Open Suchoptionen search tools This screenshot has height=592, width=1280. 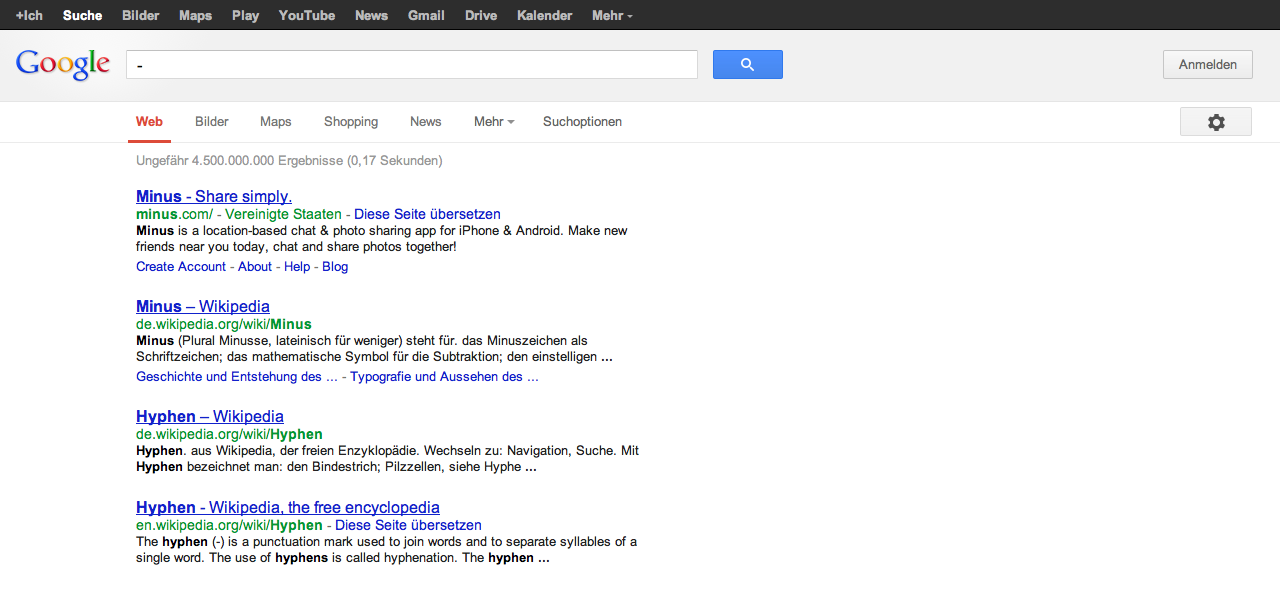coord(582,122)
